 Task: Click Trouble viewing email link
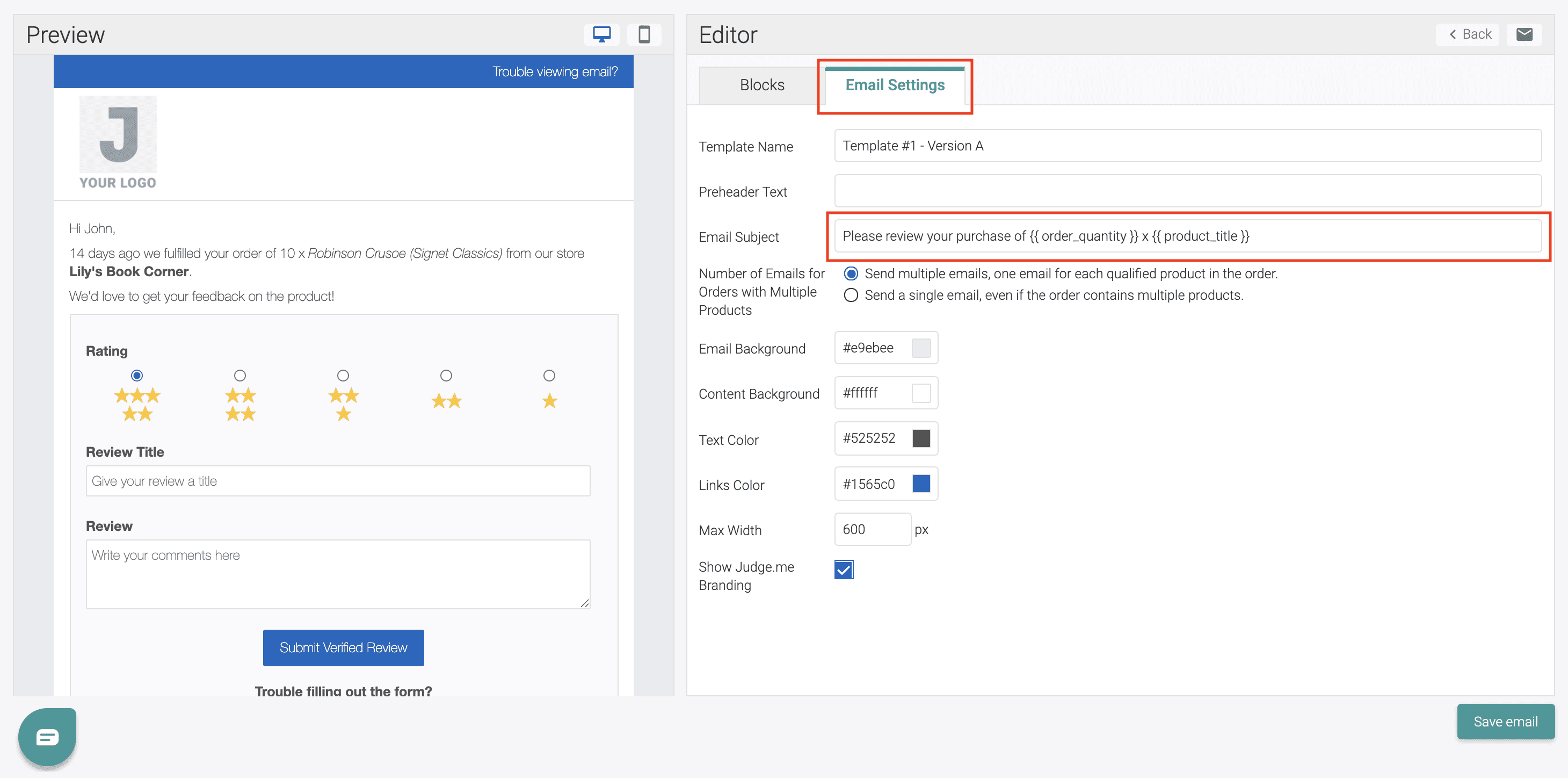[555, 72]
